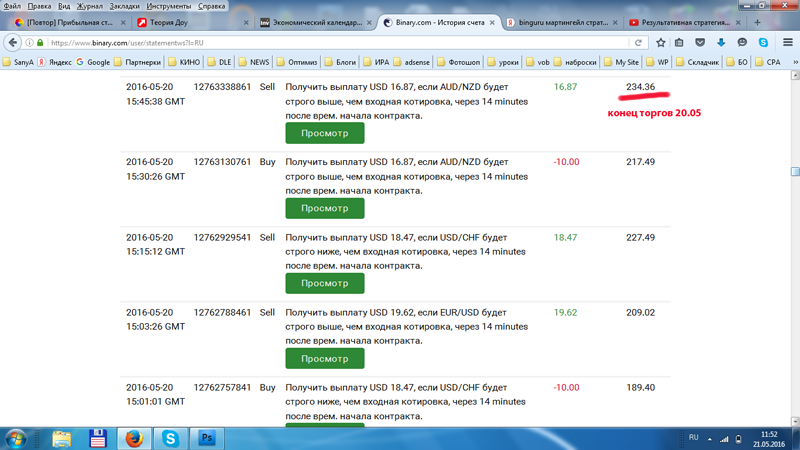Open the Журнал menu
The width and height of the screenshot is (800, 450).
click(x=90, y=6)
